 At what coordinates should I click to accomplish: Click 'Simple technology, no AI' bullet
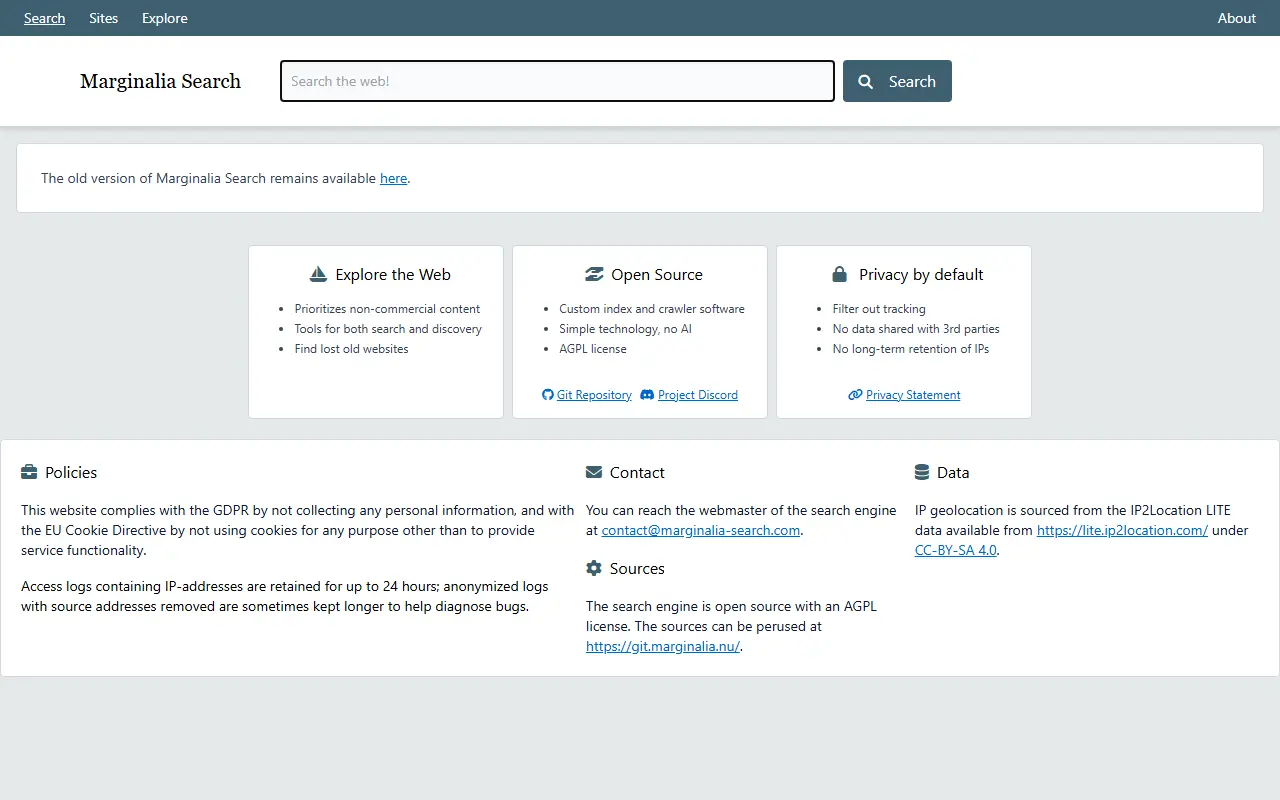[625, 329]
